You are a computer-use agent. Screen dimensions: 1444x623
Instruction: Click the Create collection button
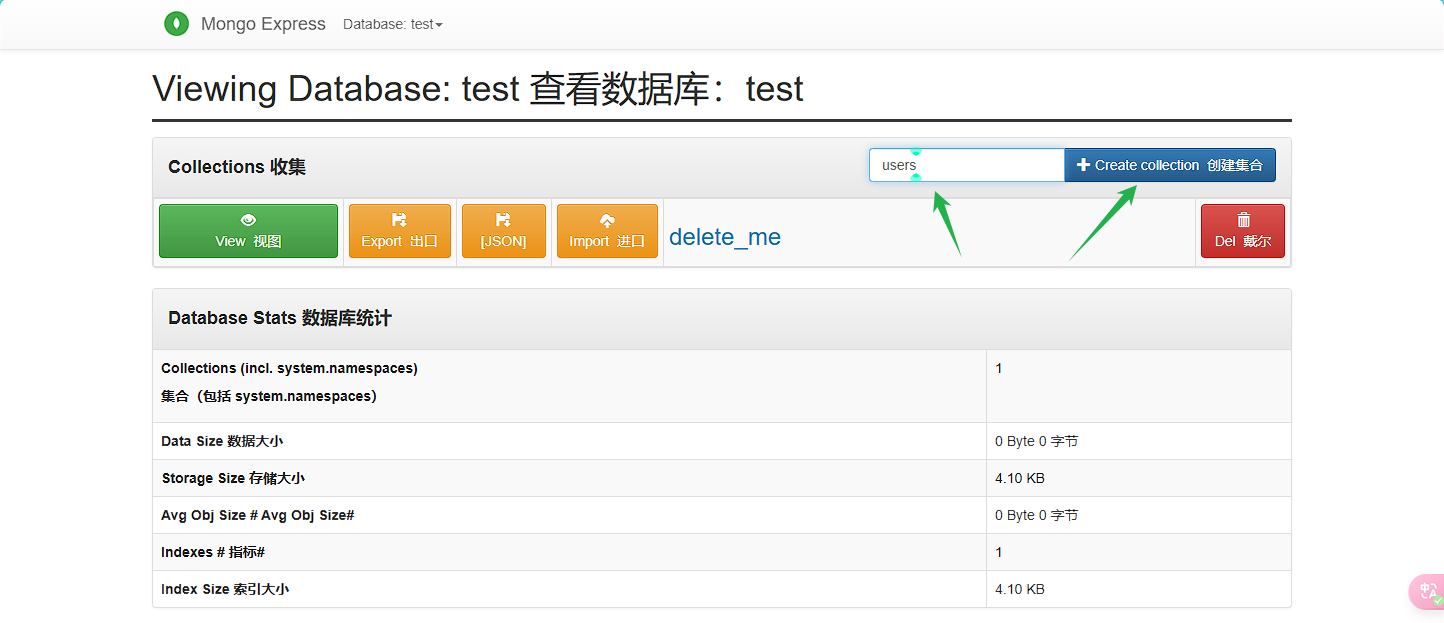pos(1169,165)
